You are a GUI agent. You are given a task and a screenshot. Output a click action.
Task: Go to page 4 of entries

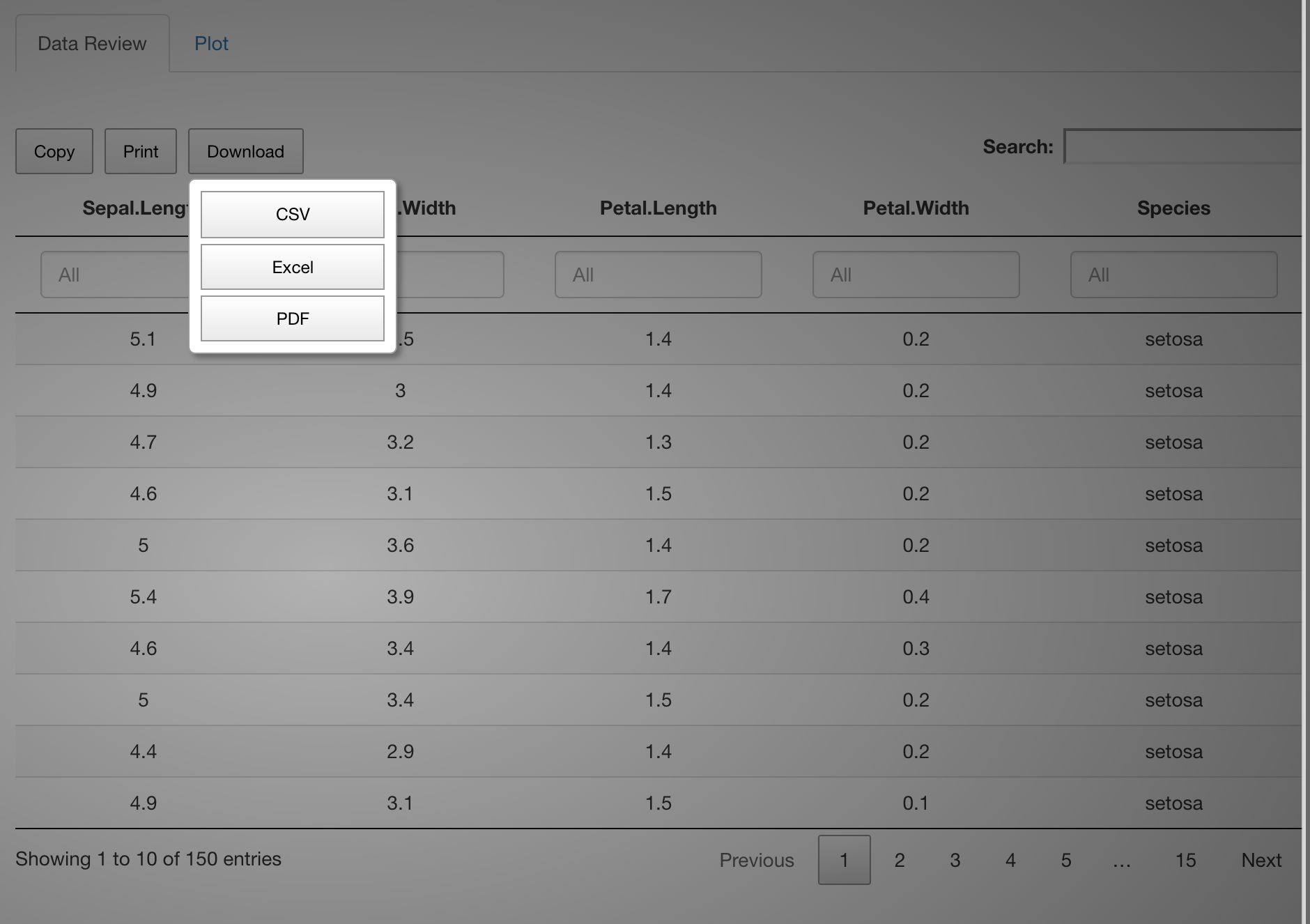1010,860
